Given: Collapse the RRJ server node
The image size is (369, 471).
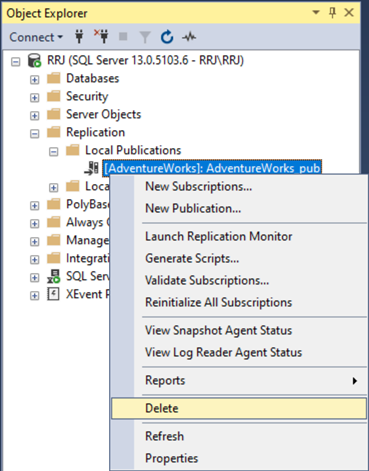Looking at the screenshot, I should pyautogui.click(x=15, y=62).
